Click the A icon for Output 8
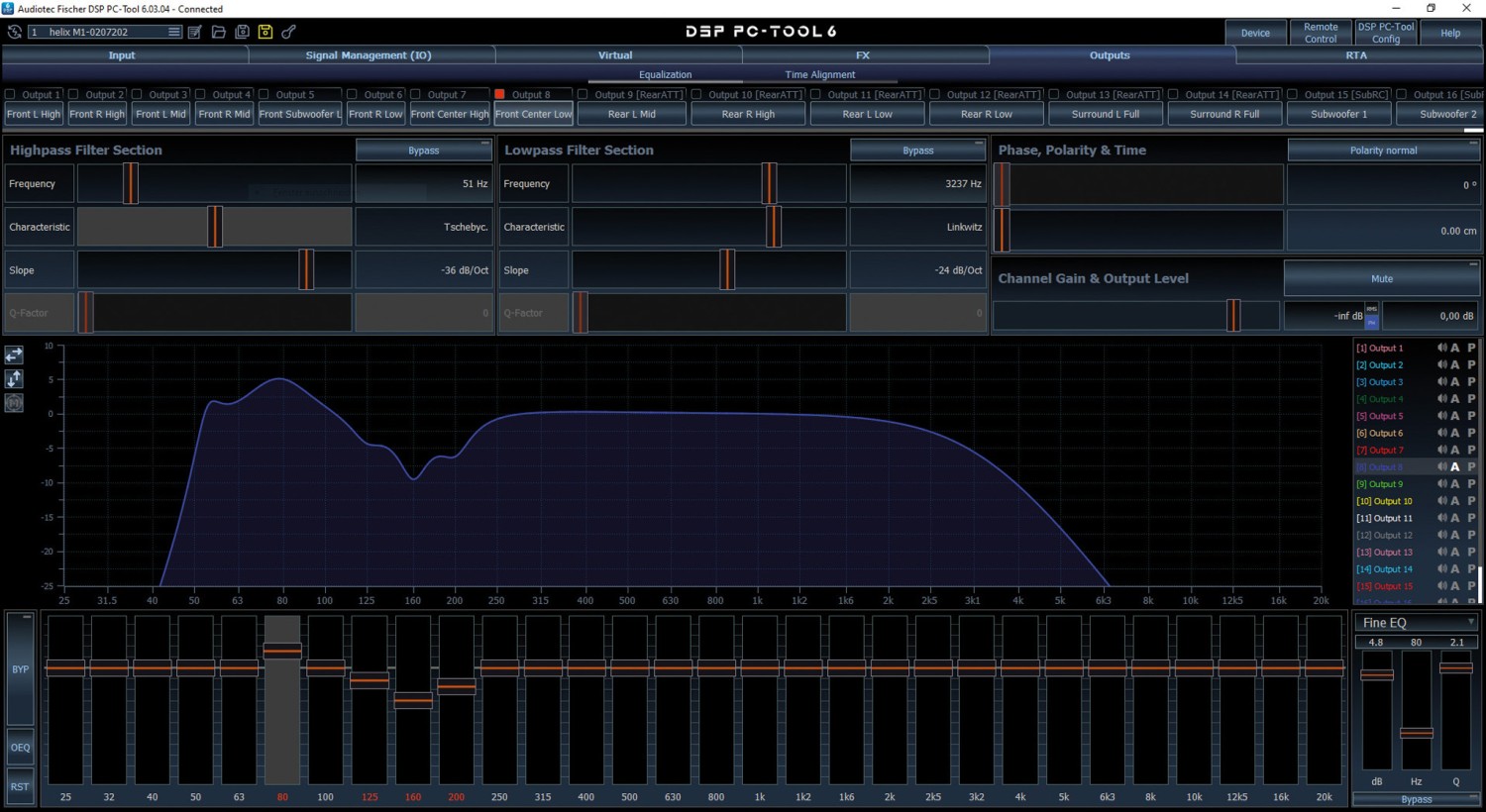1486x812 pixels. [1455, 466]
